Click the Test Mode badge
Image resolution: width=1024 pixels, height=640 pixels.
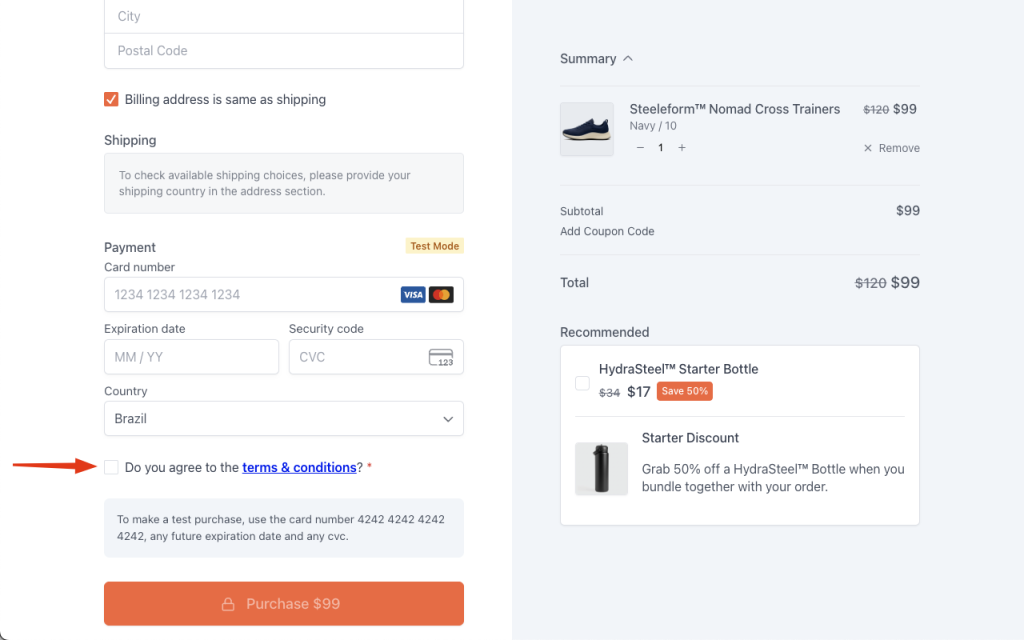(434, 245)
